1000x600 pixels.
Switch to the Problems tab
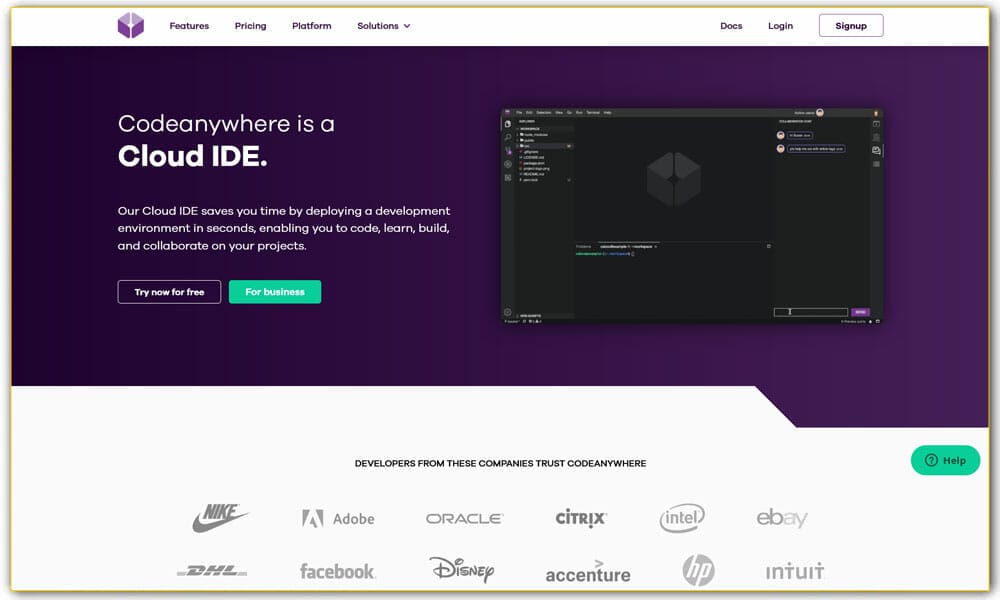tap(583, 246)
